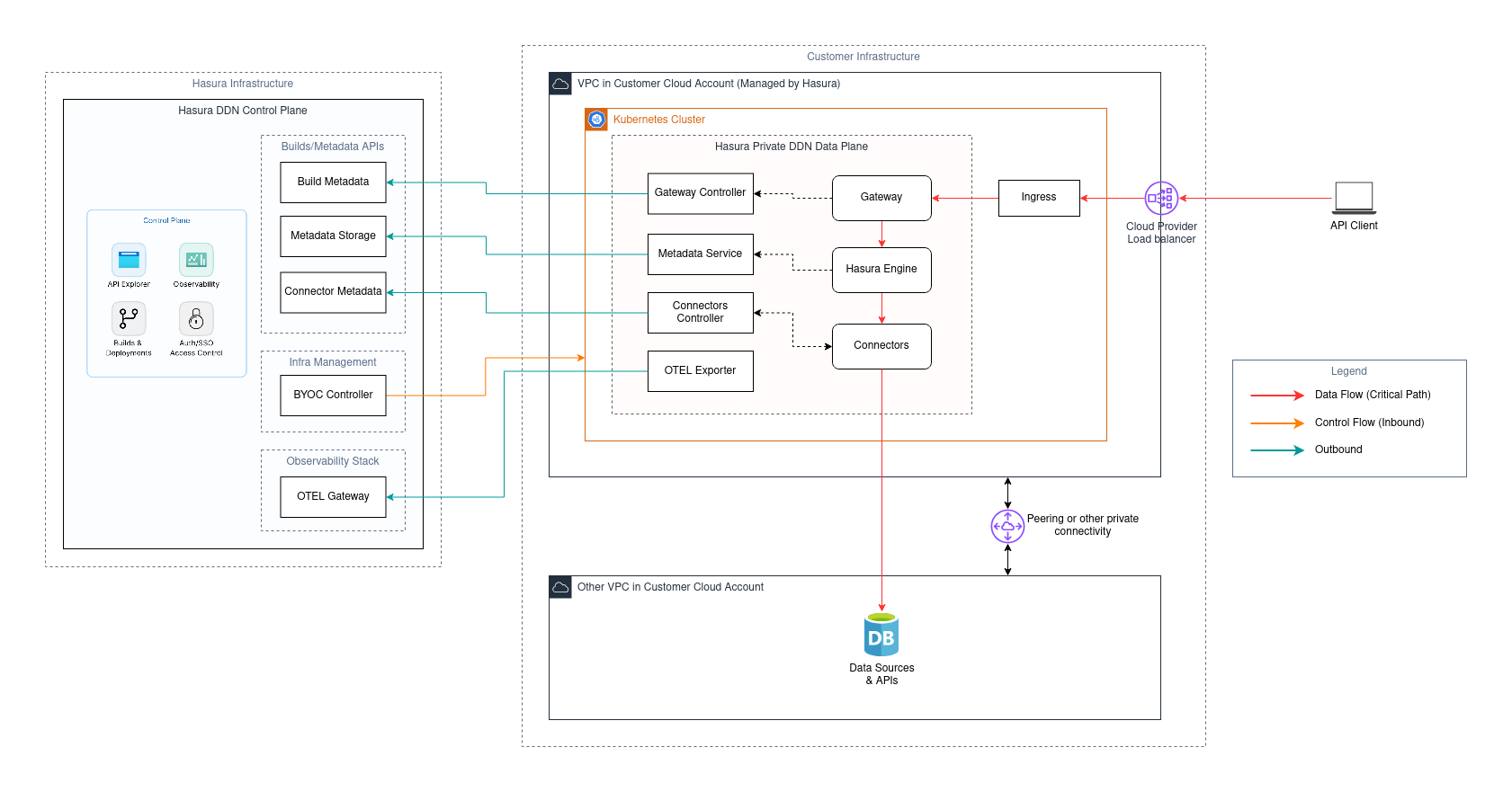Click the Observability chart icon
The width and height of the screenshot is (1512, 792).
(x=196, y=260)
